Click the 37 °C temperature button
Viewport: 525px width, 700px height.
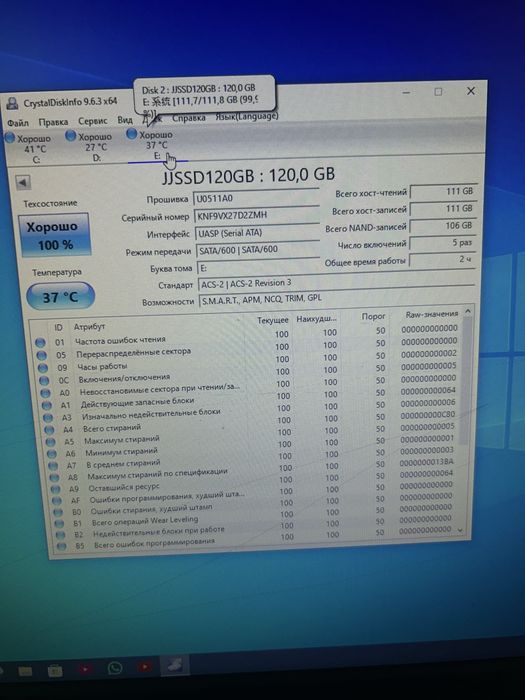coord(60,297)
